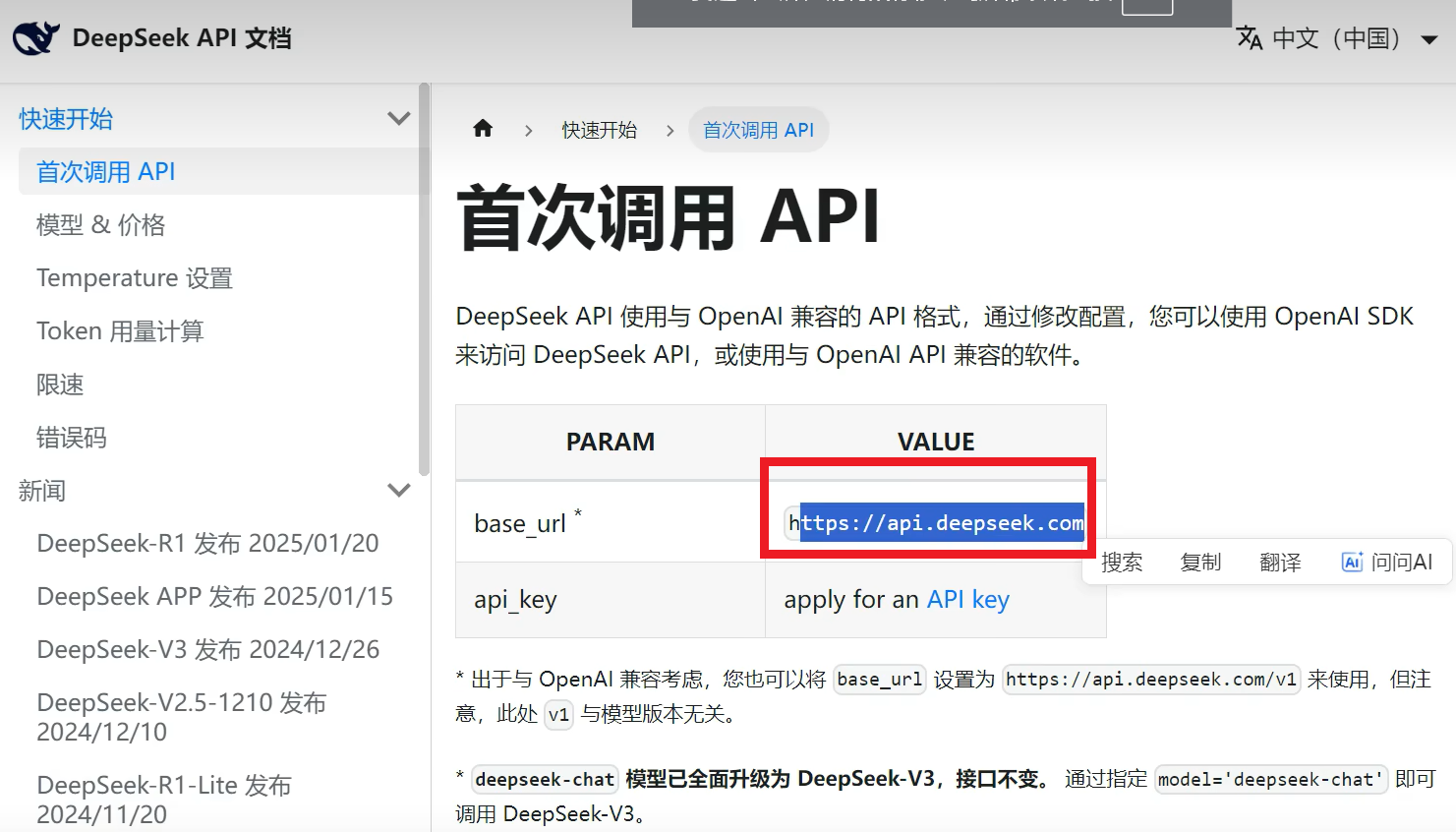The width and height of the screenshot is (1456, 832).
Task: Open 限速 sidebar page
Action: 60,385
